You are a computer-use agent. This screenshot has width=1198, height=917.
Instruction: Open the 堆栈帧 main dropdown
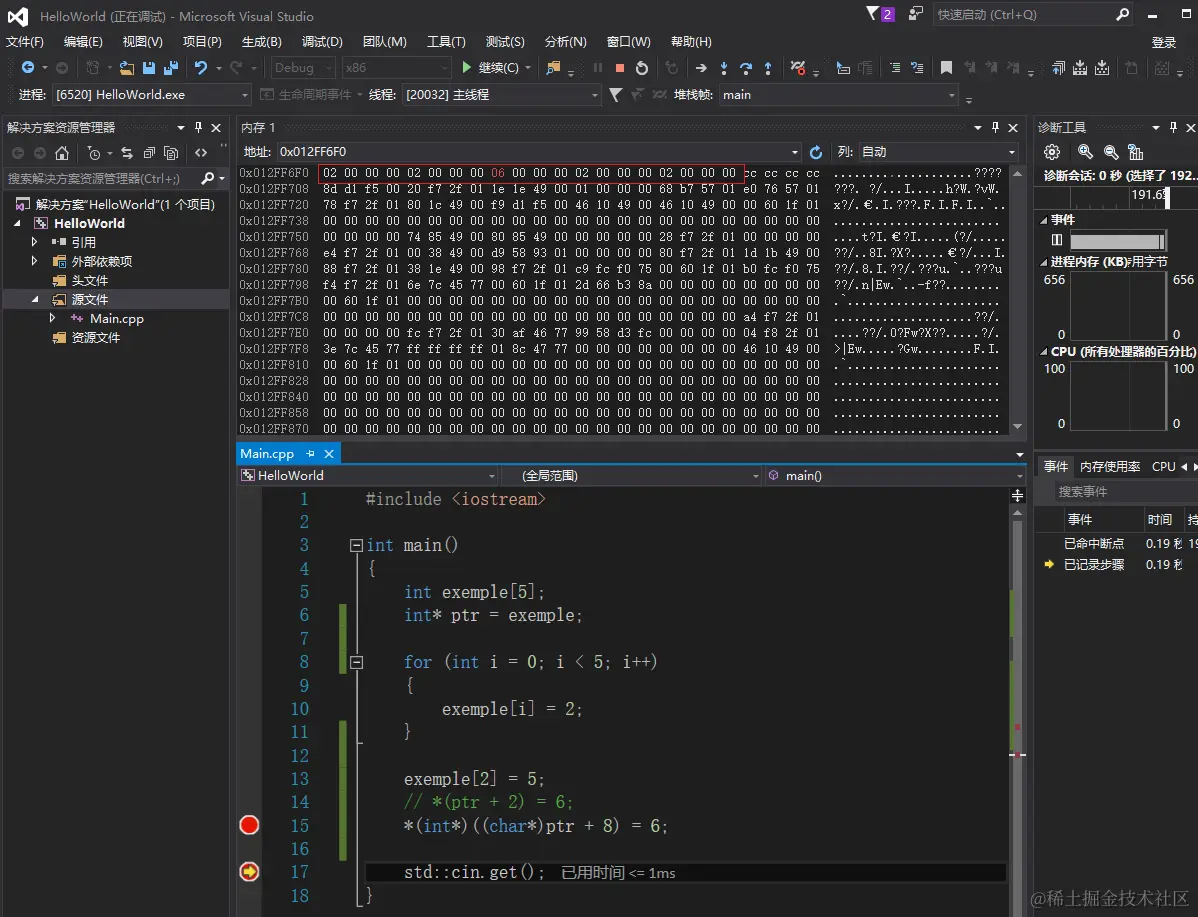[x=952, y=95]
